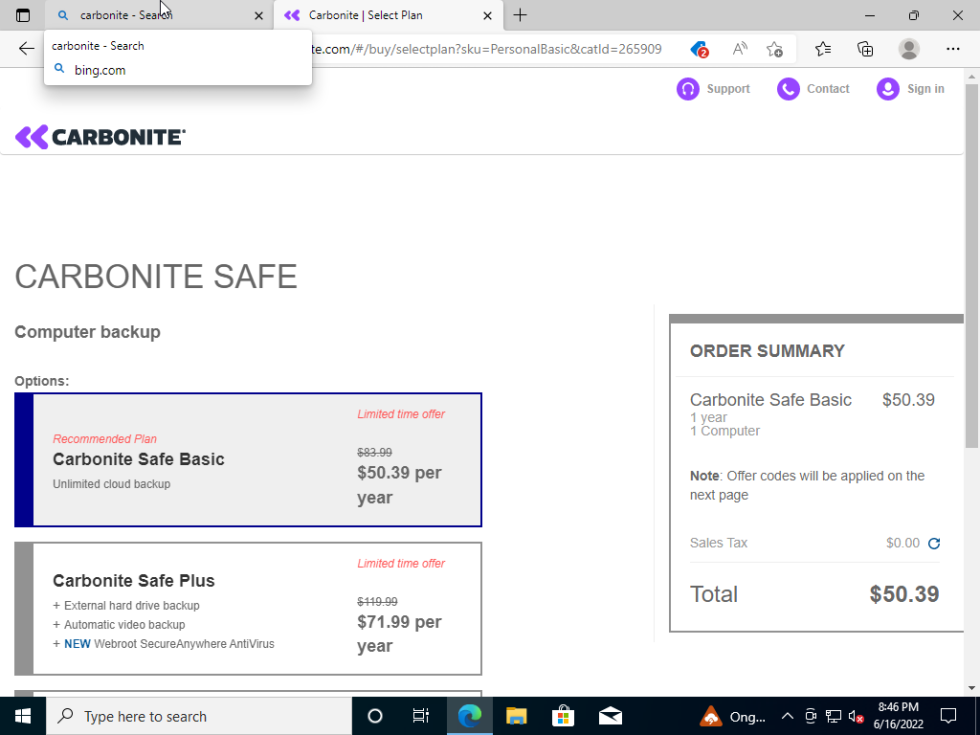The image size is (980, 735).
Task: Add this page to favorites
Action: pyautogui.click(x=775, y=49)
